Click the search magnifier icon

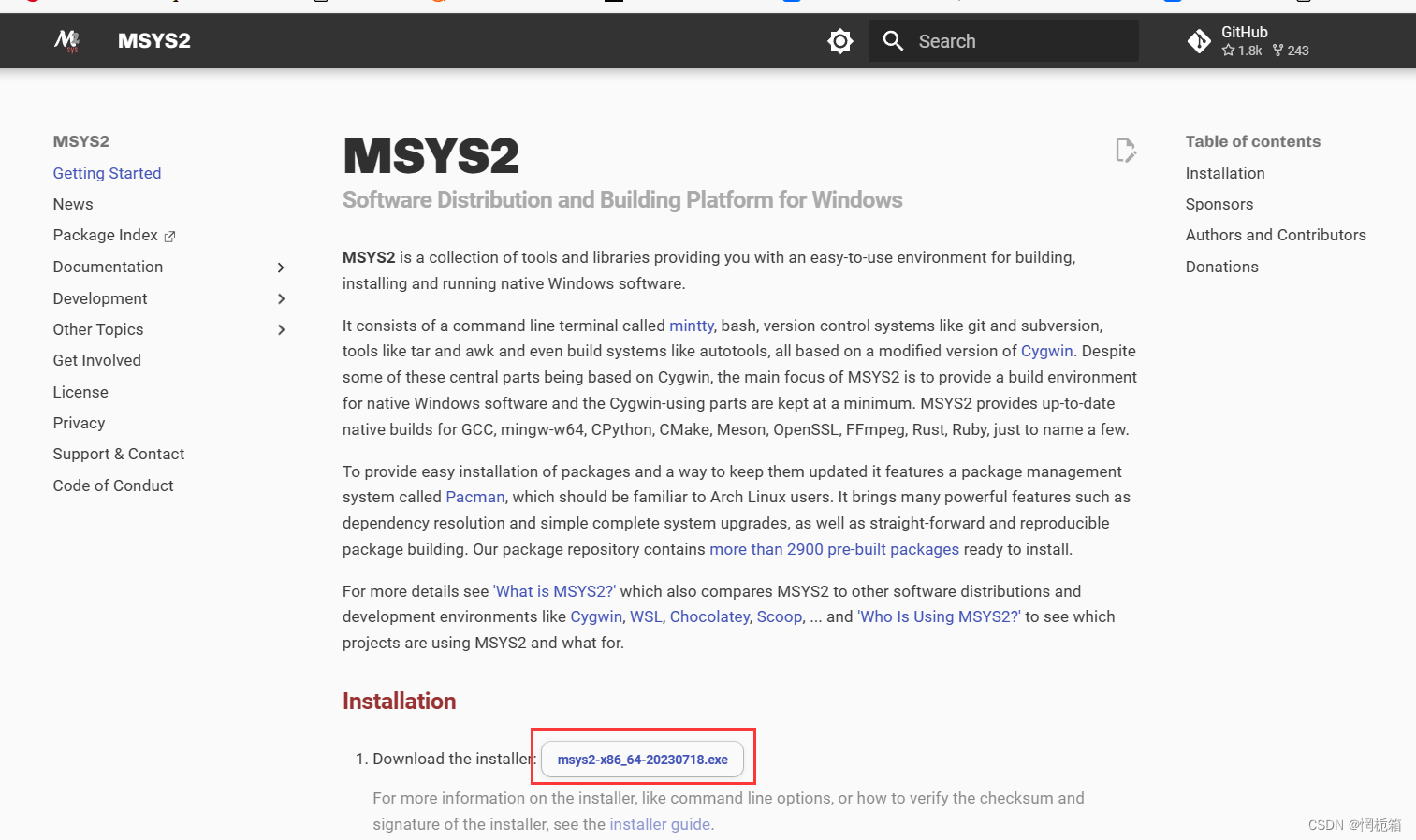click(893, 40)
